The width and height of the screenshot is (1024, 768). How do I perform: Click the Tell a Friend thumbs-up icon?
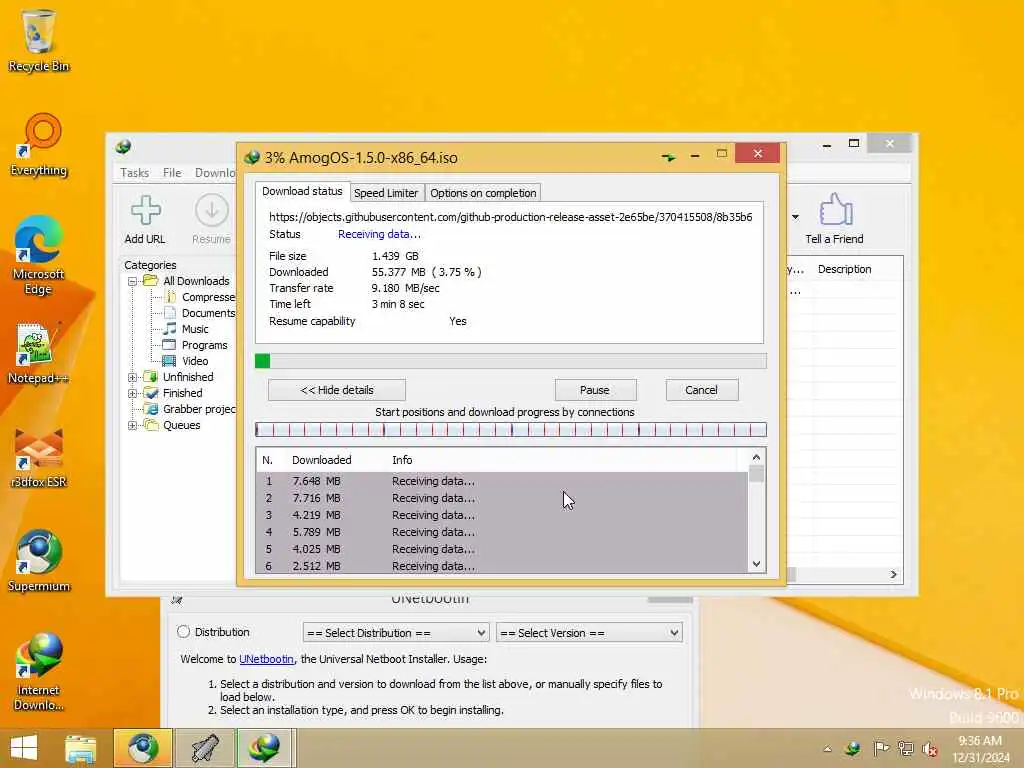point(835,219)
